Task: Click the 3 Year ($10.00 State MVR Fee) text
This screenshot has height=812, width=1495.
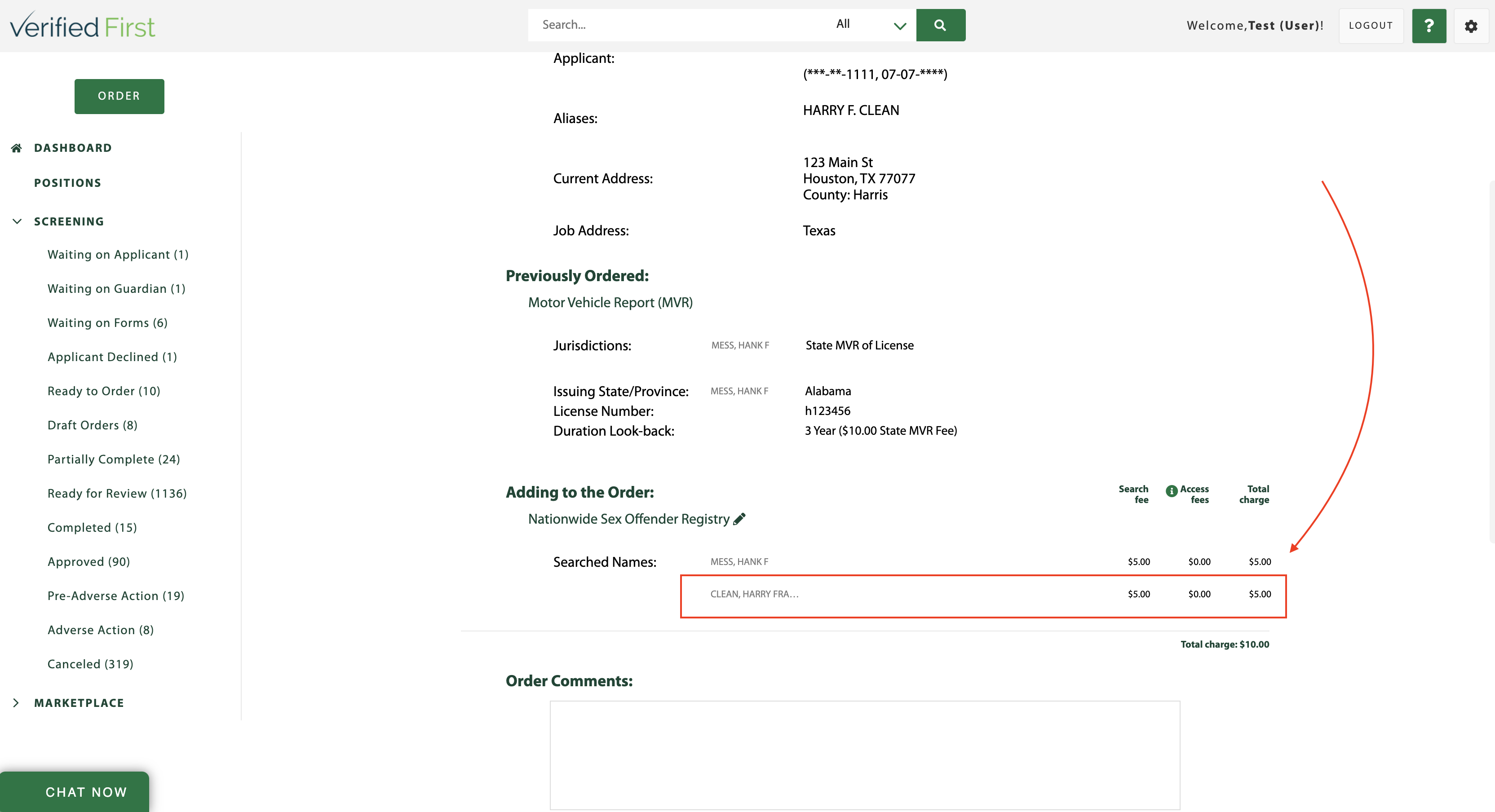Action: [880, 431]
